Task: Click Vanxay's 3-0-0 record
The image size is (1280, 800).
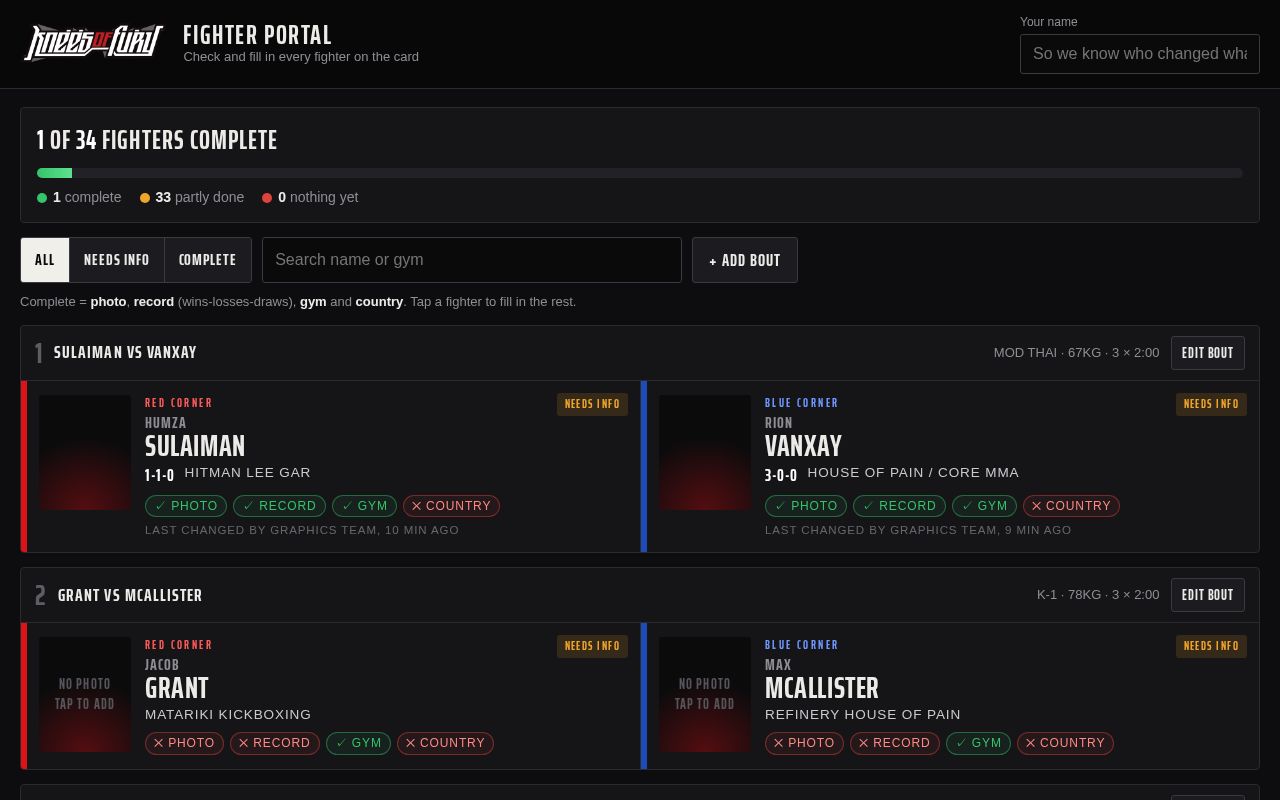Action: pos(781,475)
